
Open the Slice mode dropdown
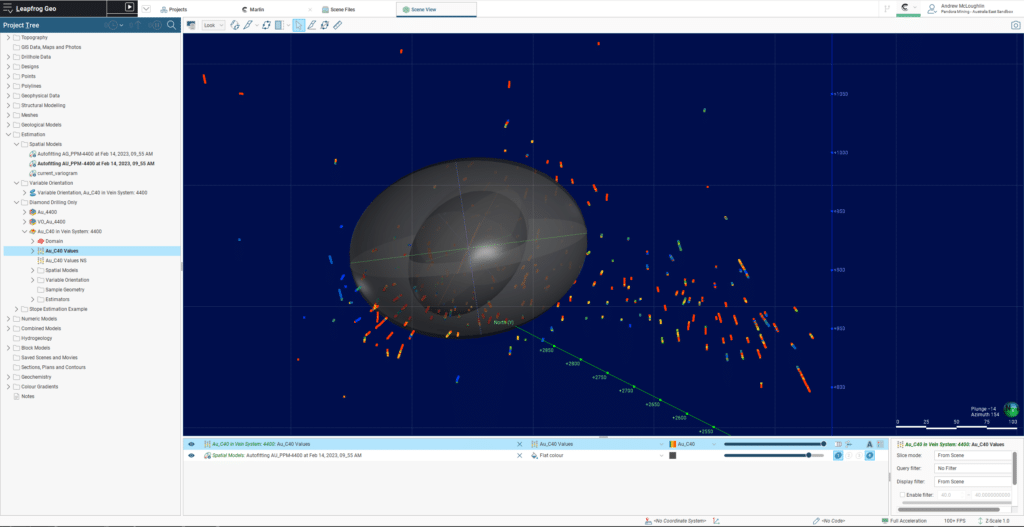coord(972,456)
